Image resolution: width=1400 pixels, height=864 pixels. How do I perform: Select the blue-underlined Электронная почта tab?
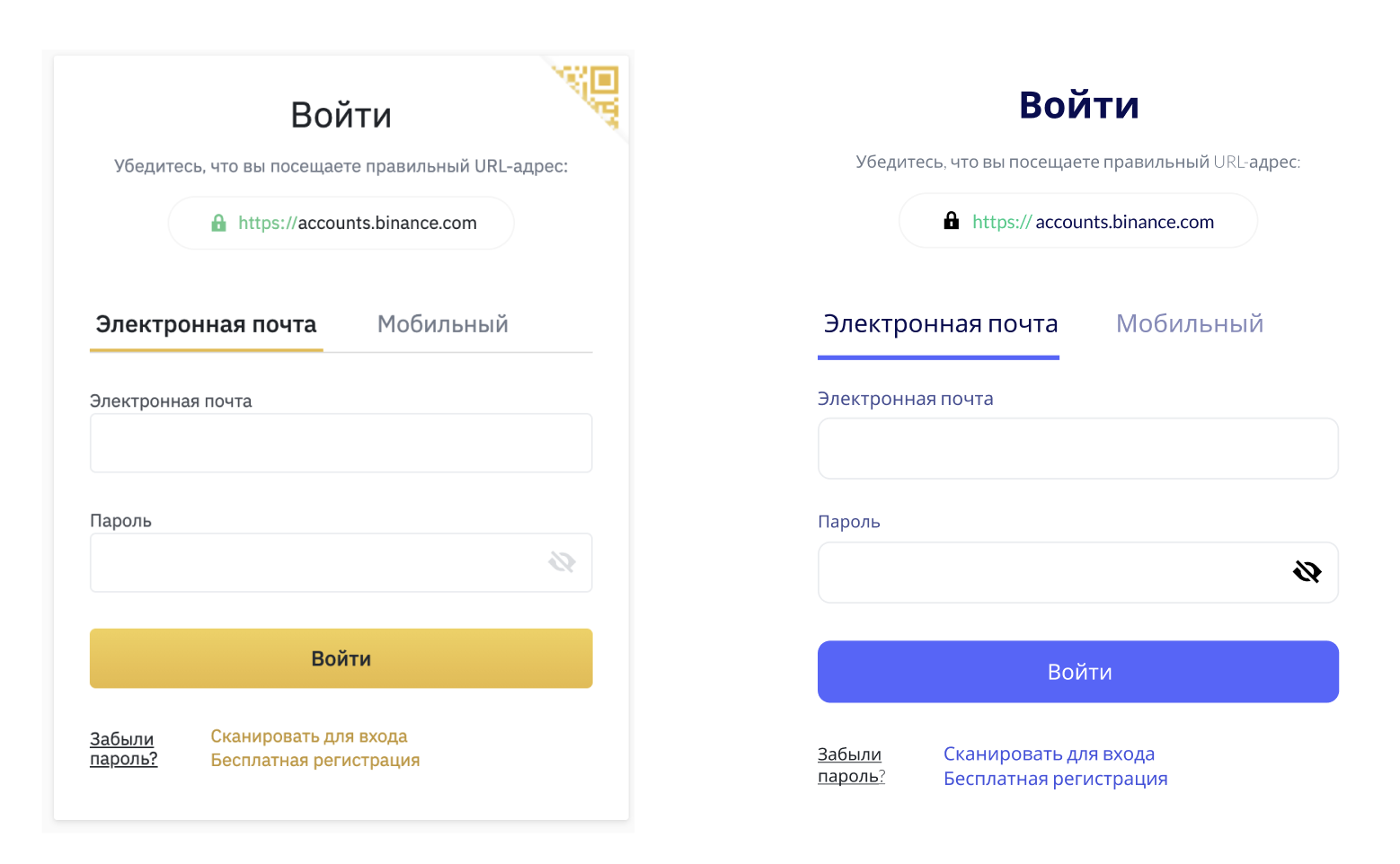940,324
